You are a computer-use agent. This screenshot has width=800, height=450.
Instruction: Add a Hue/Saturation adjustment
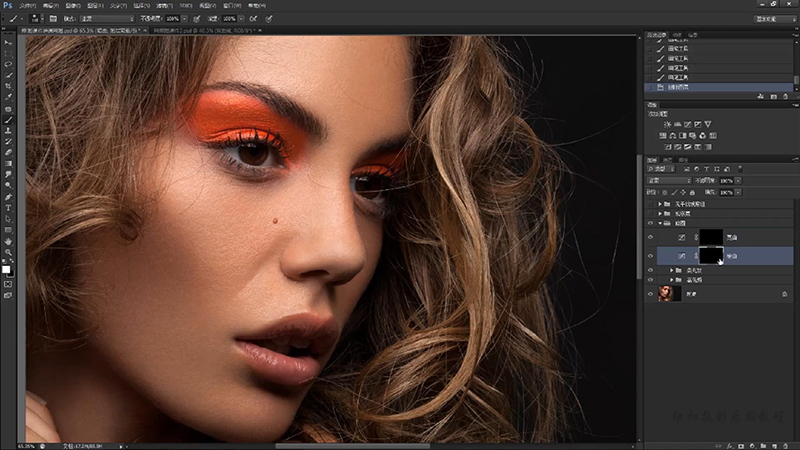pos(663,136)
